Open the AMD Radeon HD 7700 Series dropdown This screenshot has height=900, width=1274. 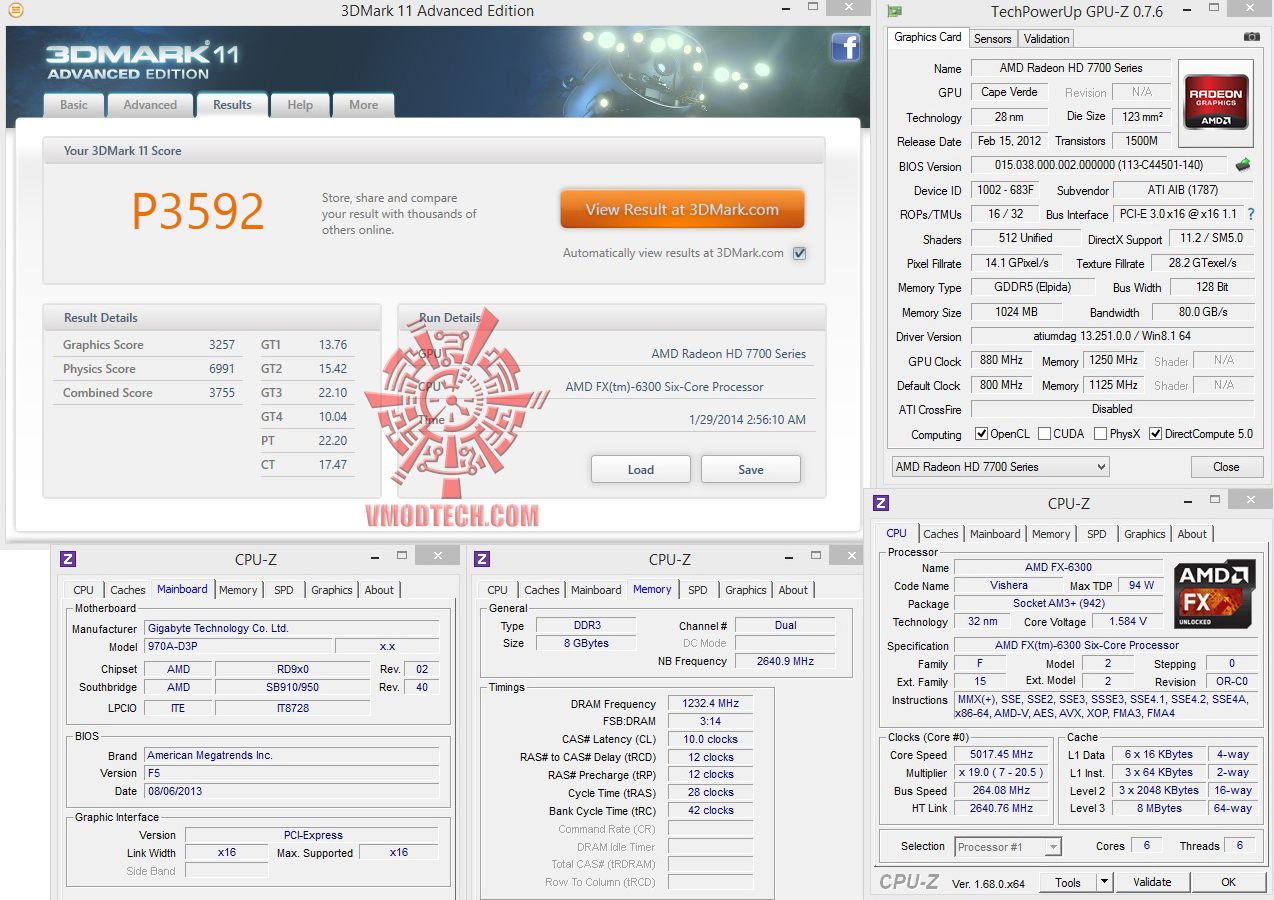pyautogui.click(x=1000, y=467)
